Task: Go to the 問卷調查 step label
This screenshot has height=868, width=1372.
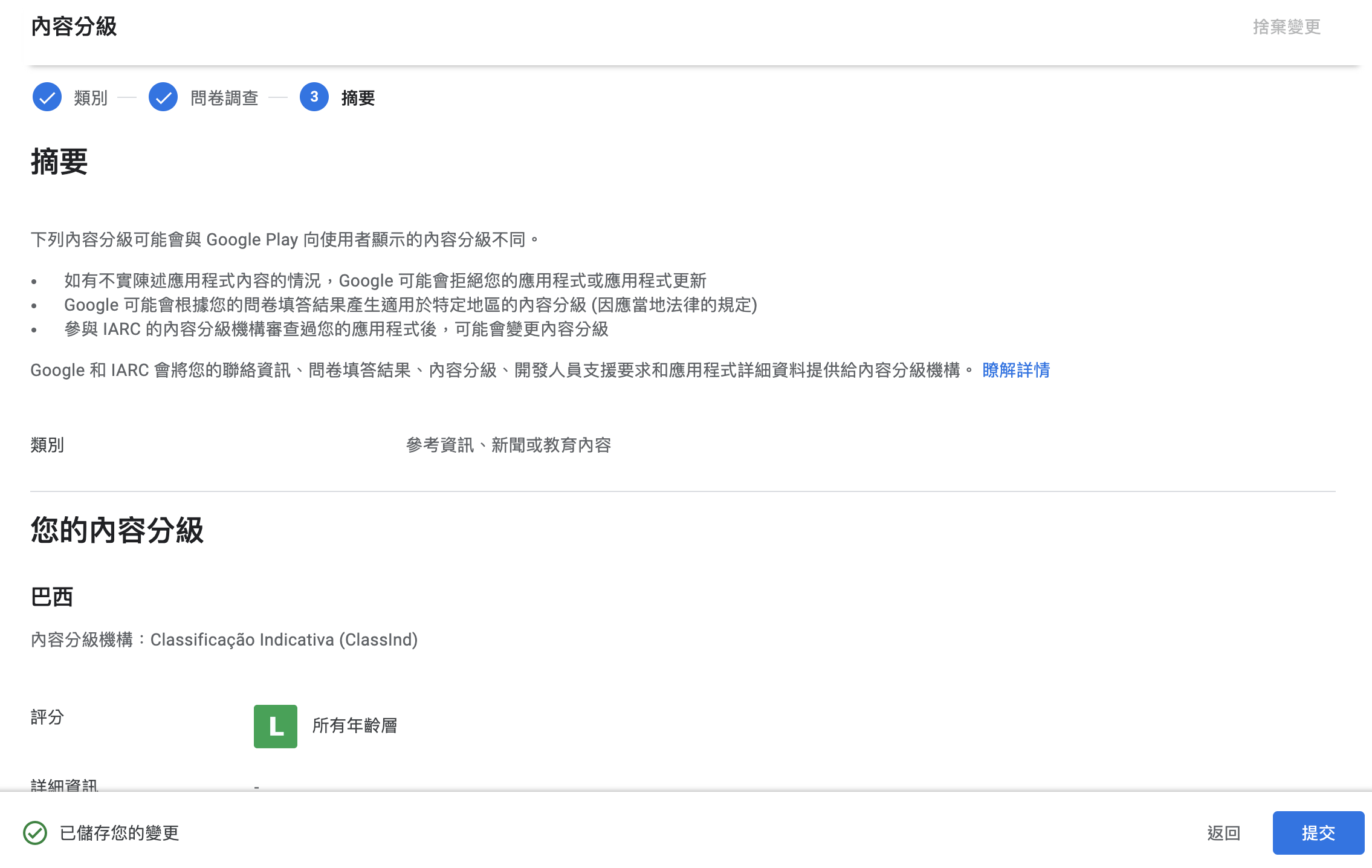Action: click(x=224, y=98)
